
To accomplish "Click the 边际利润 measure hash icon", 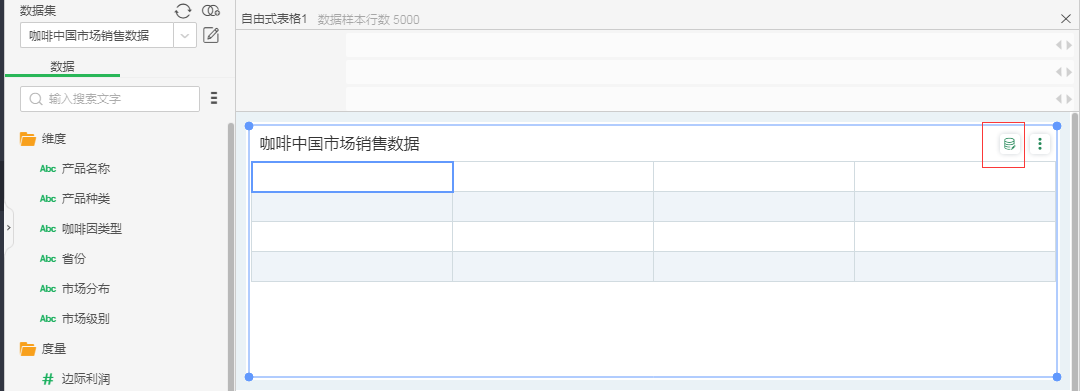I will pyautogui.click(x=48, y=379).
